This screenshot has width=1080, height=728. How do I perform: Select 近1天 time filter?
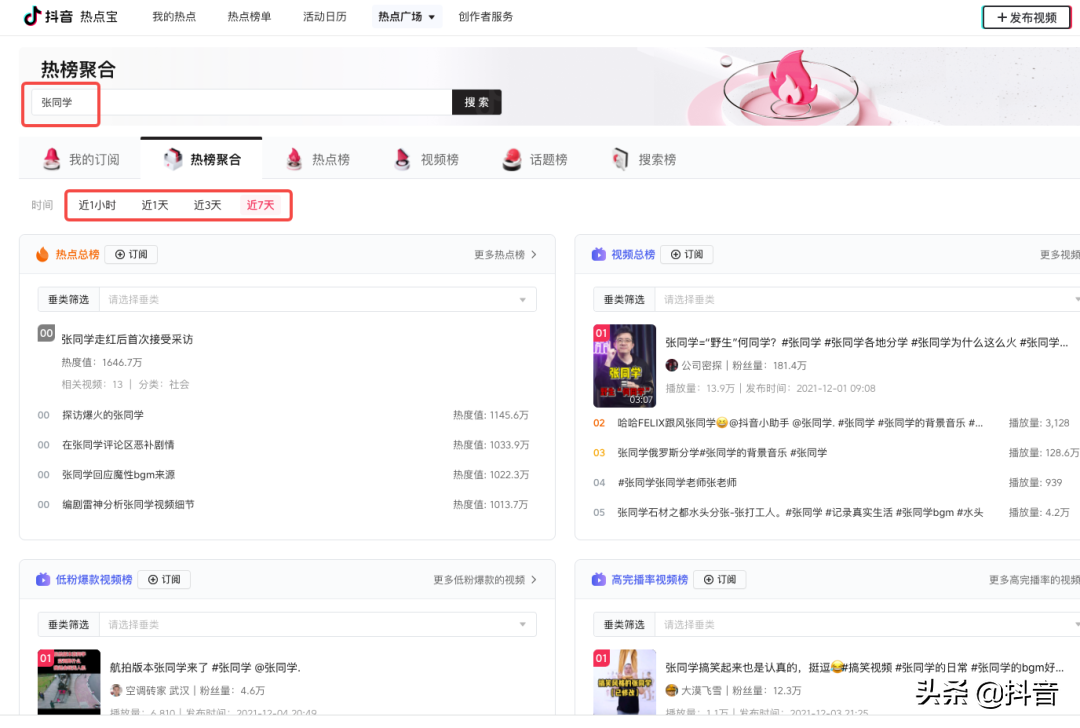pyautogui.click(x=155, y=205)
